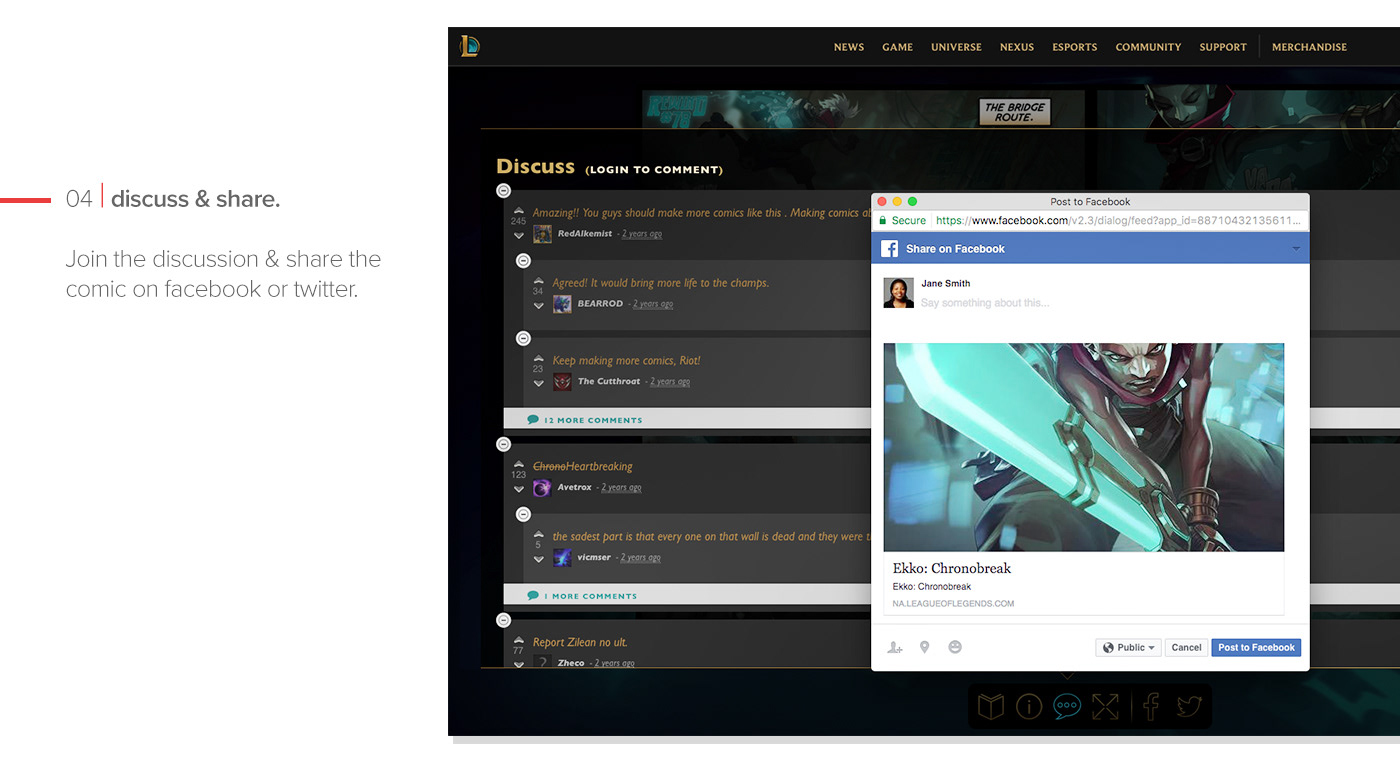
Task: Click Jane Smith's profile picture
Action: (898, 292)
